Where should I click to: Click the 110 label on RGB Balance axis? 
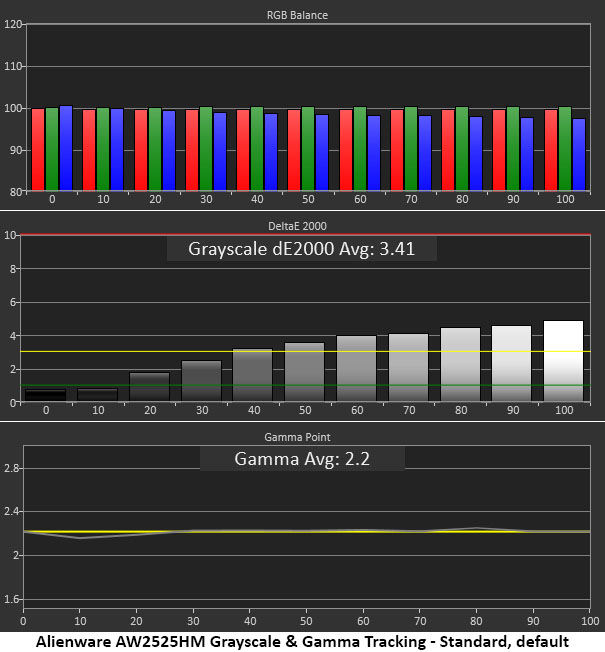[12, 66]
